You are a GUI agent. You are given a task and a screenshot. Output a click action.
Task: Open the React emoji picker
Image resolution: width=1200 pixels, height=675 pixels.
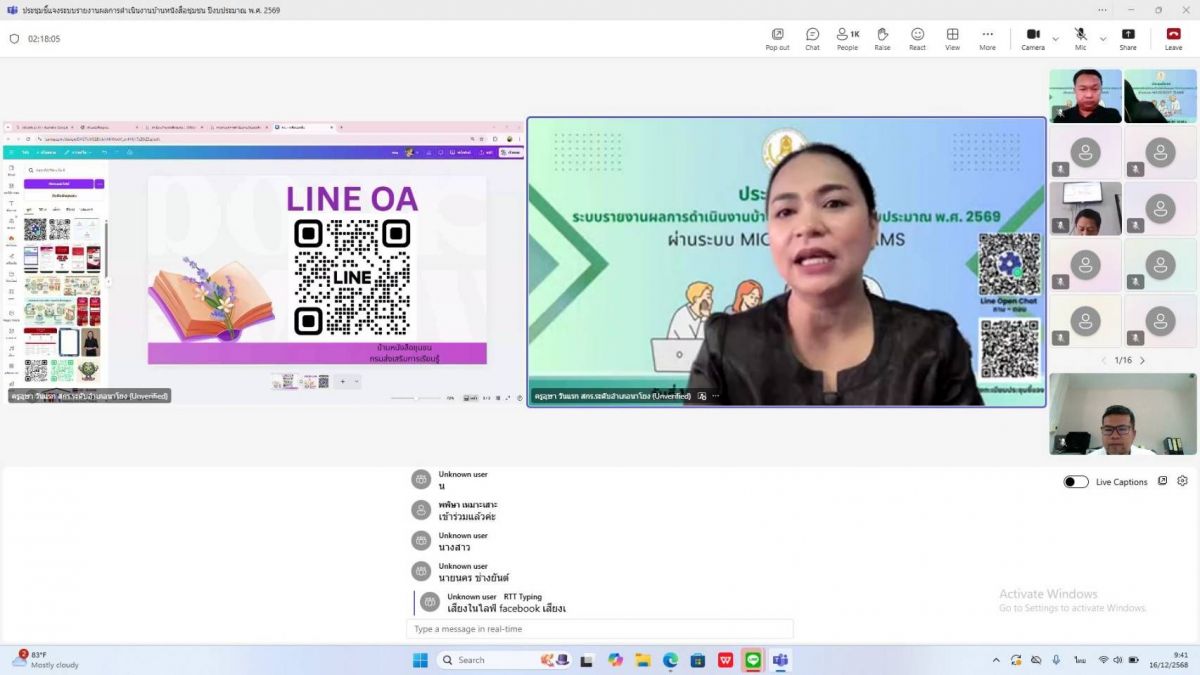click(x=917, y=38)
